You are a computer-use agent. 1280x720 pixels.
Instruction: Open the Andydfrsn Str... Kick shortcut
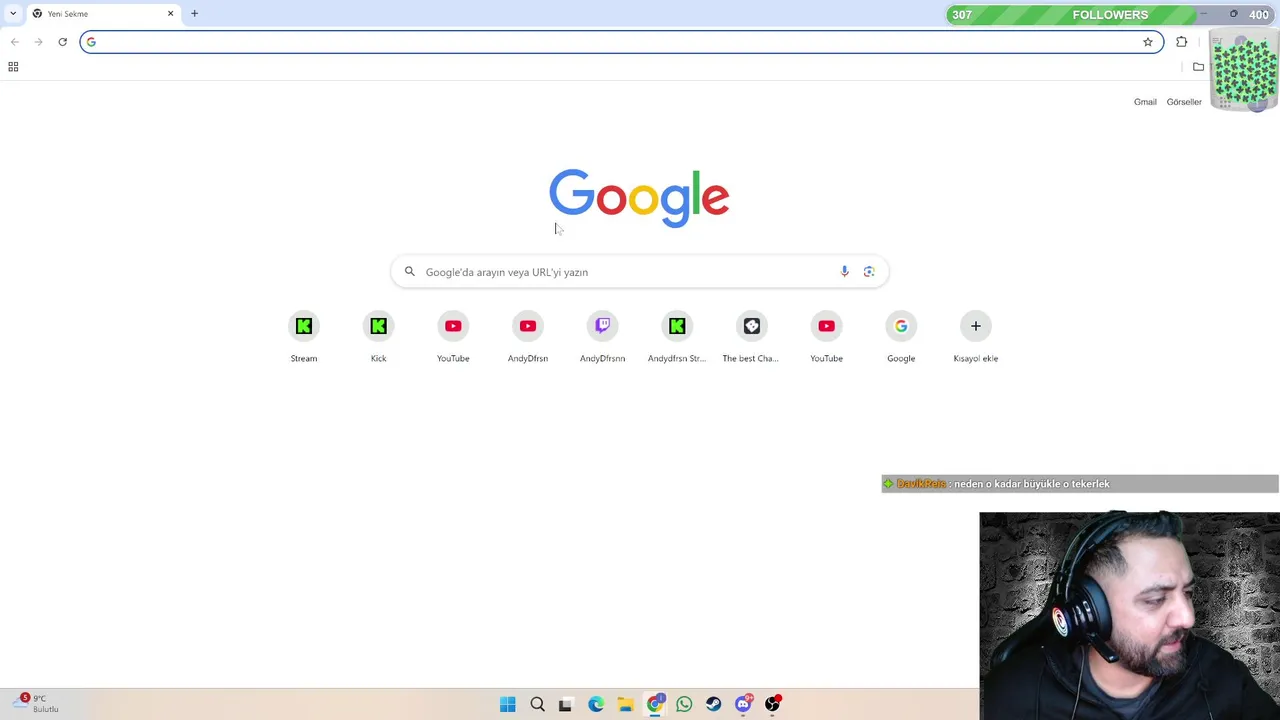pyautogui.click(x=677, y=336)
